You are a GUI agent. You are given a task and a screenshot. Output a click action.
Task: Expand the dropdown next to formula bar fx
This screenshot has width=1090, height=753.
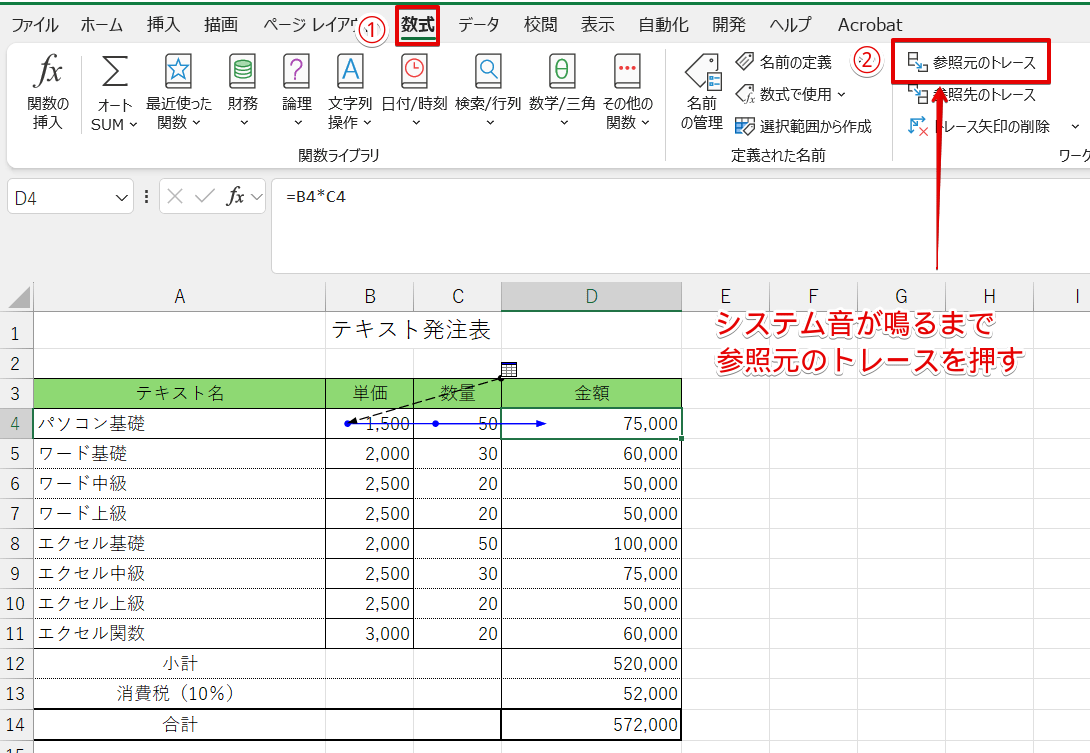tap(257, 197)
